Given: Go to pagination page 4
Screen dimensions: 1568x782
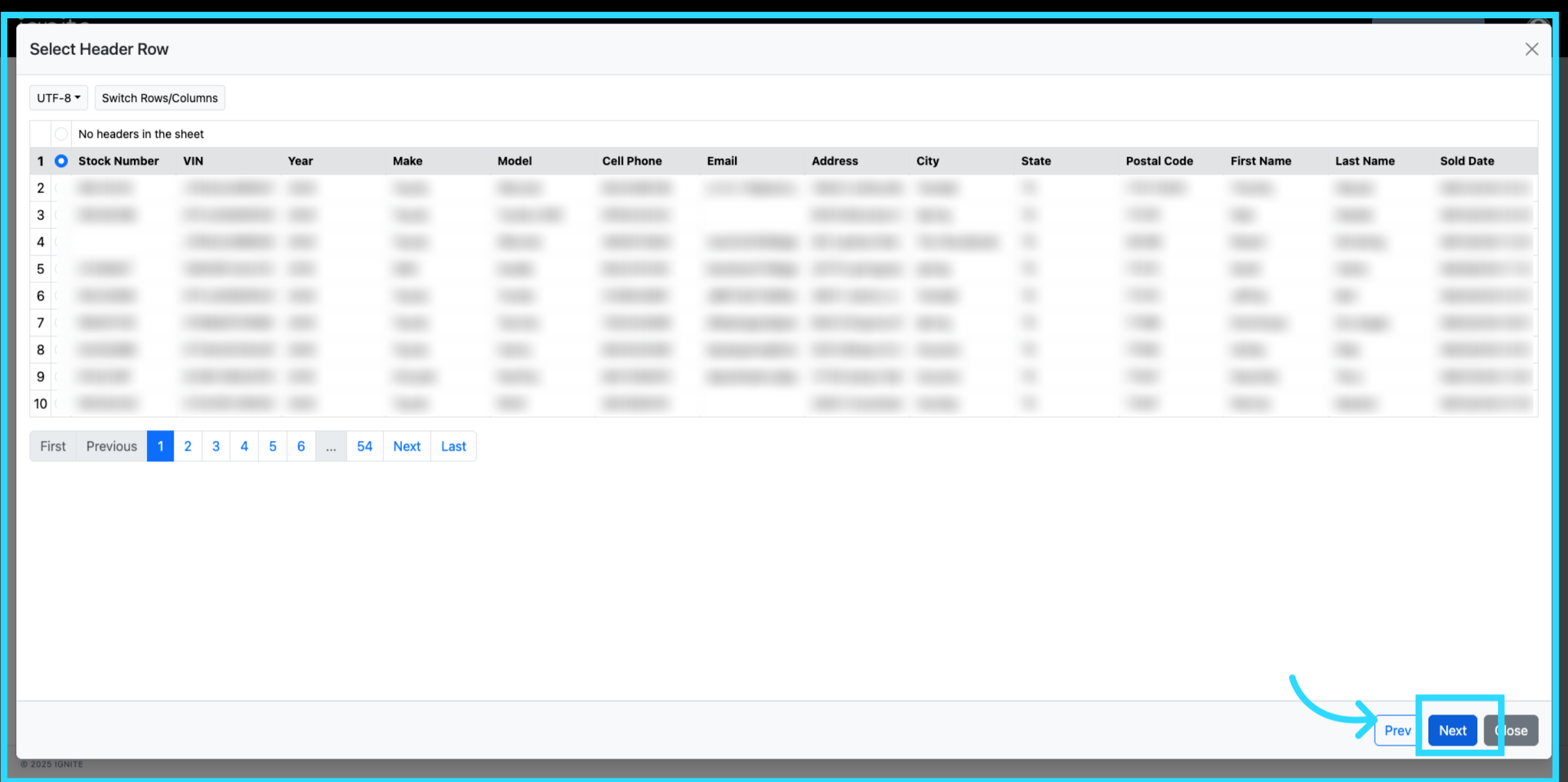Looking at the screenshot, I should (244, 446).
